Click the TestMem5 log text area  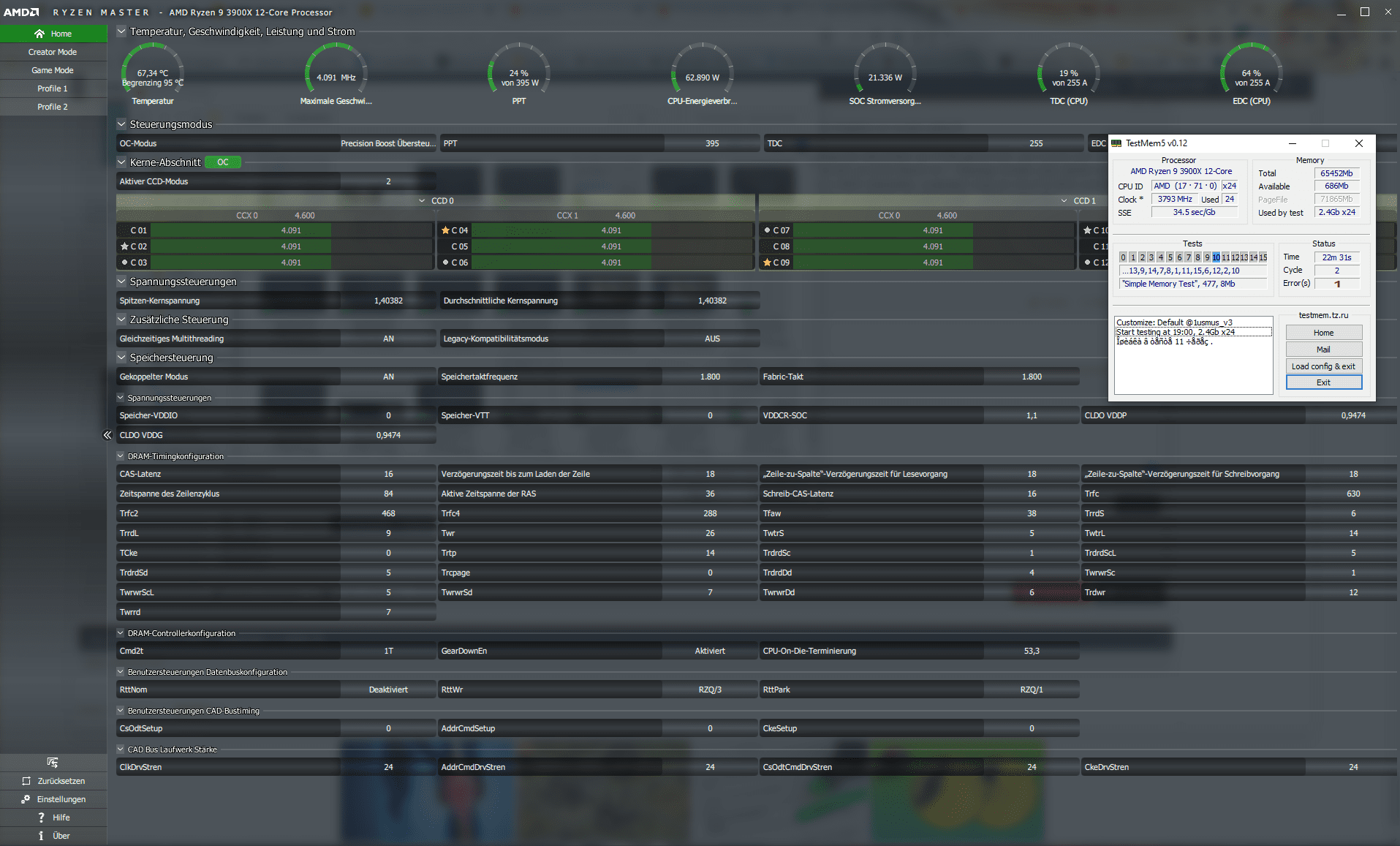click(x=1193, y=355)
